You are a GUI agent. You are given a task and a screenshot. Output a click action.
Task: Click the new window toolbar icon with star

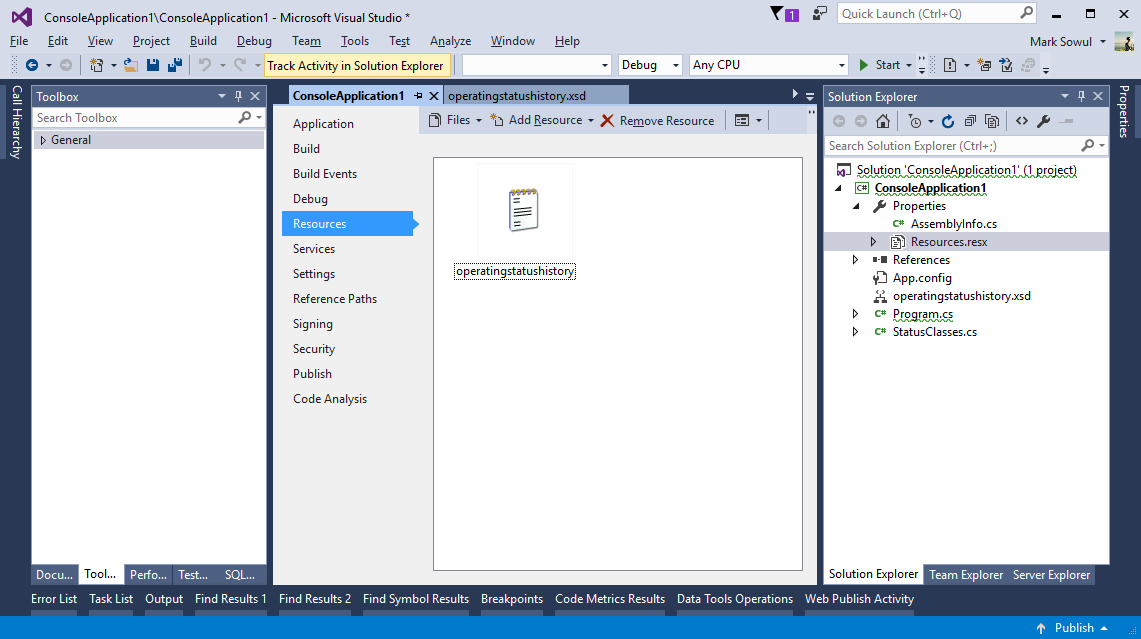point(984,66)
